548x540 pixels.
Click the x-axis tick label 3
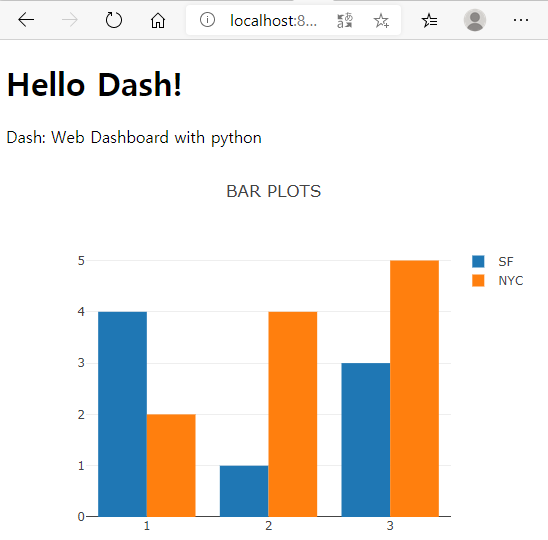(x=390, y=526)
